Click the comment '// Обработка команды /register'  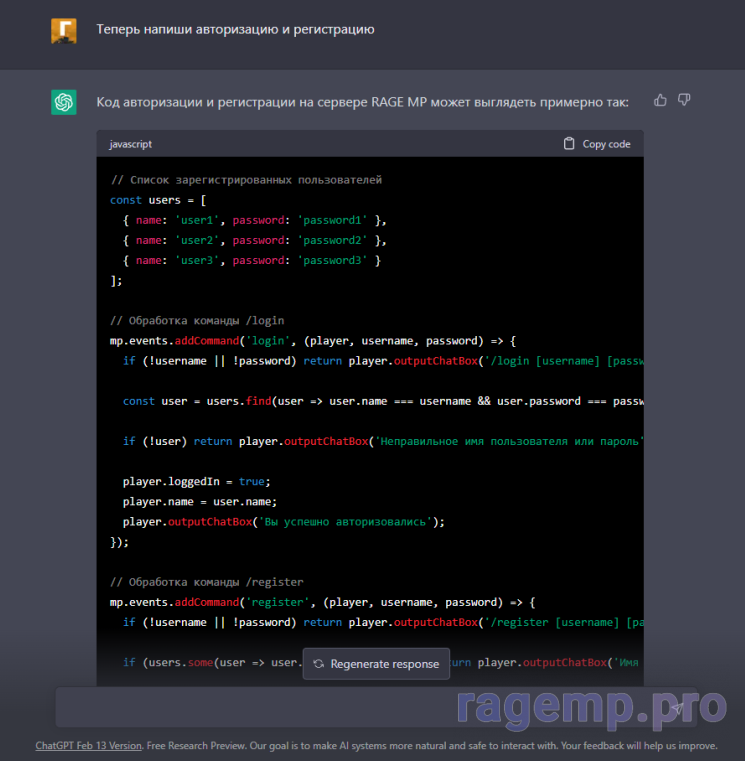coord(207,582)
